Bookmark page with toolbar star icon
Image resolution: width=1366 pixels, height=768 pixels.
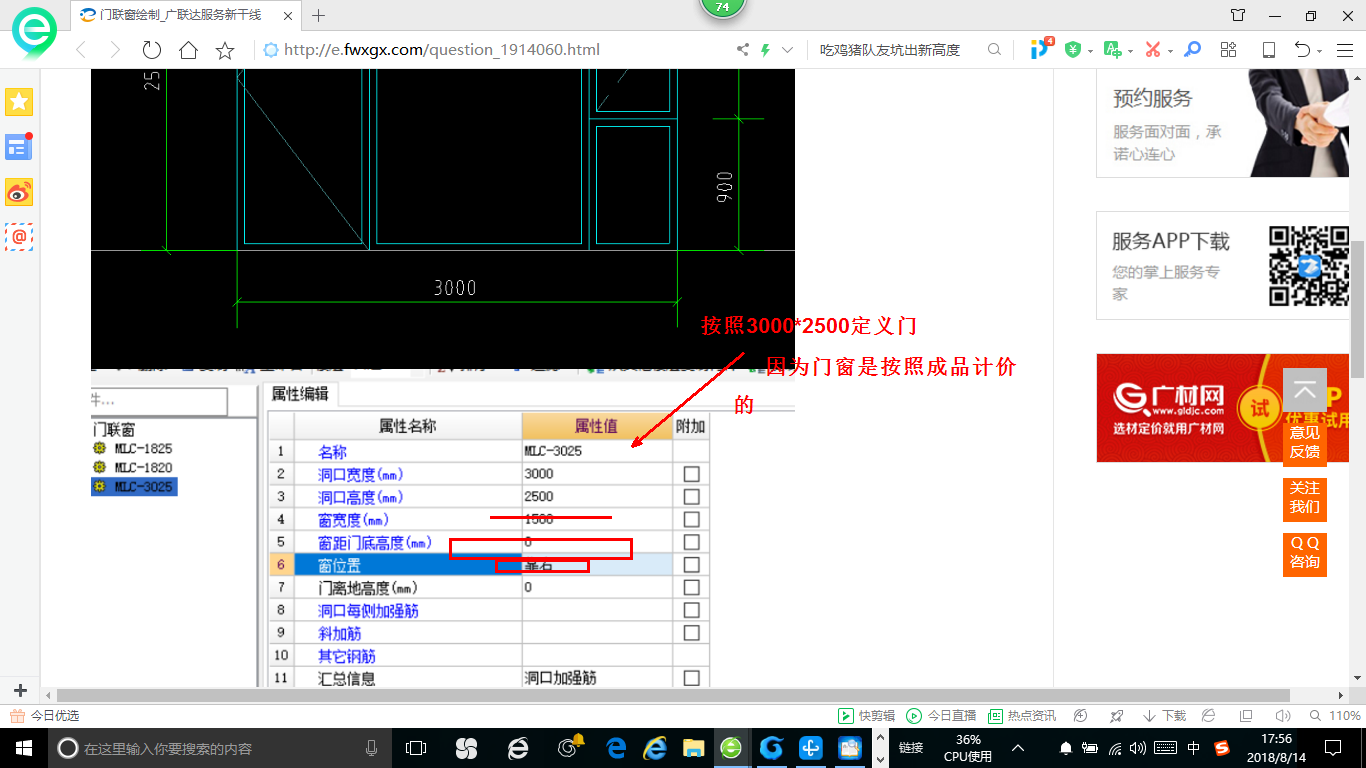click(225, 50)
